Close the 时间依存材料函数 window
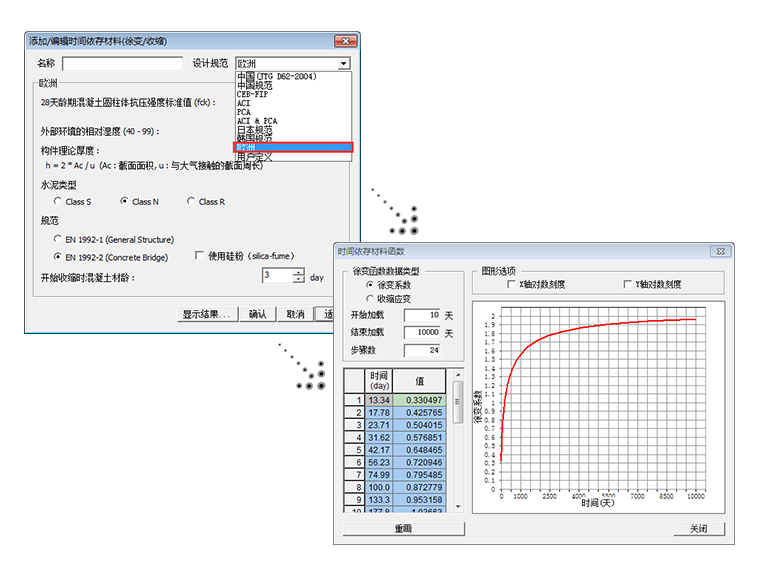The height and width of the screenshot is (577, 760). 721,251
